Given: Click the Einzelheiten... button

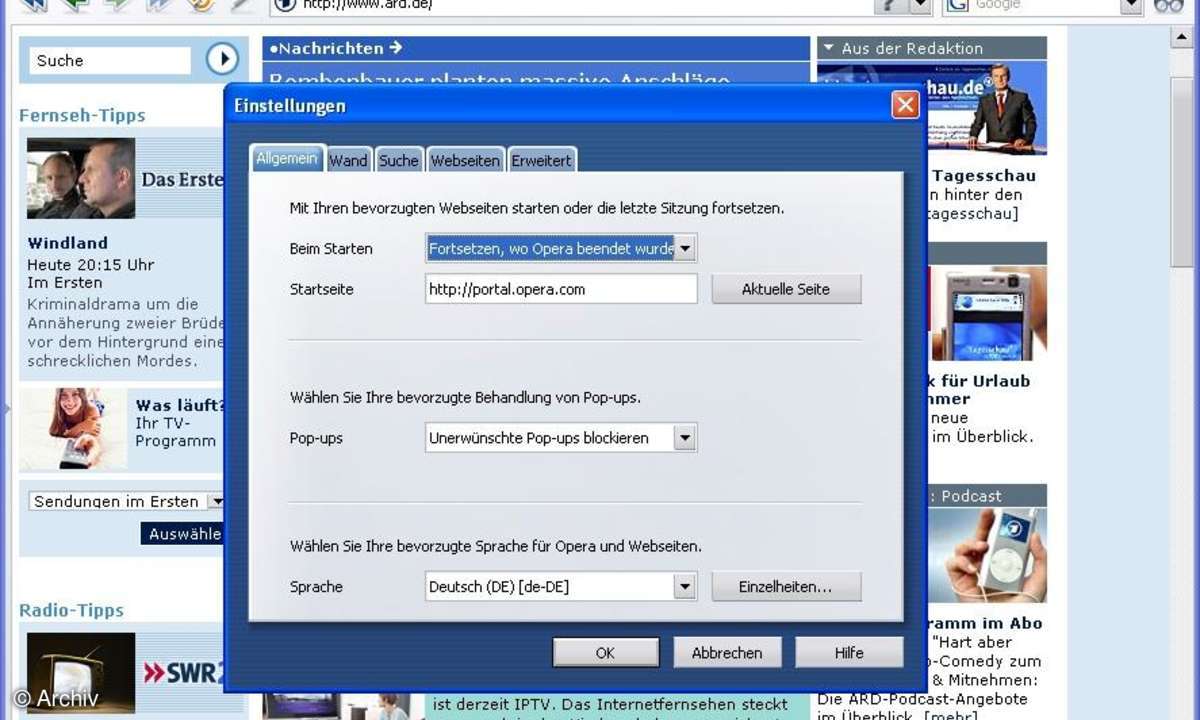Looking at the screenshot, I should (786, 587).
